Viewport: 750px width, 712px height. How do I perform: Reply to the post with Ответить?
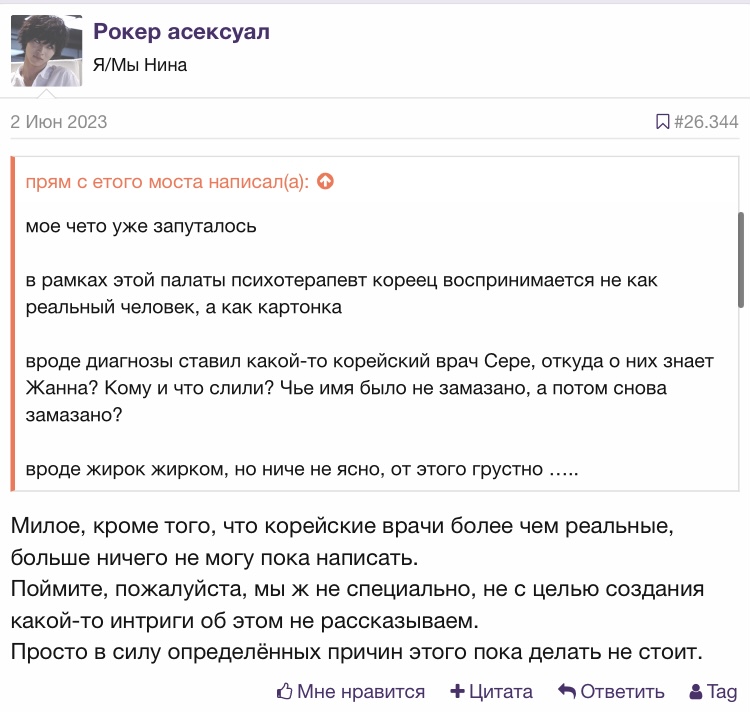622,691
